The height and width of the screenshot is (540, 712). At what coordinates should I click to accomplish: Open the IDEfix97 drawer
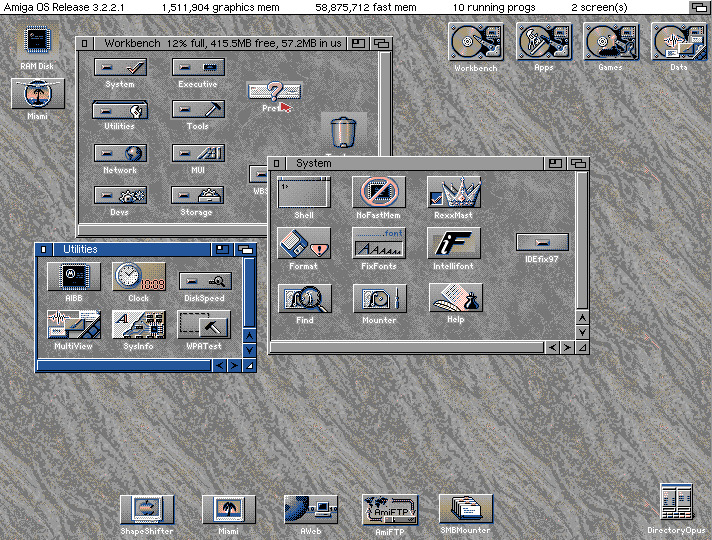[542, 242]
